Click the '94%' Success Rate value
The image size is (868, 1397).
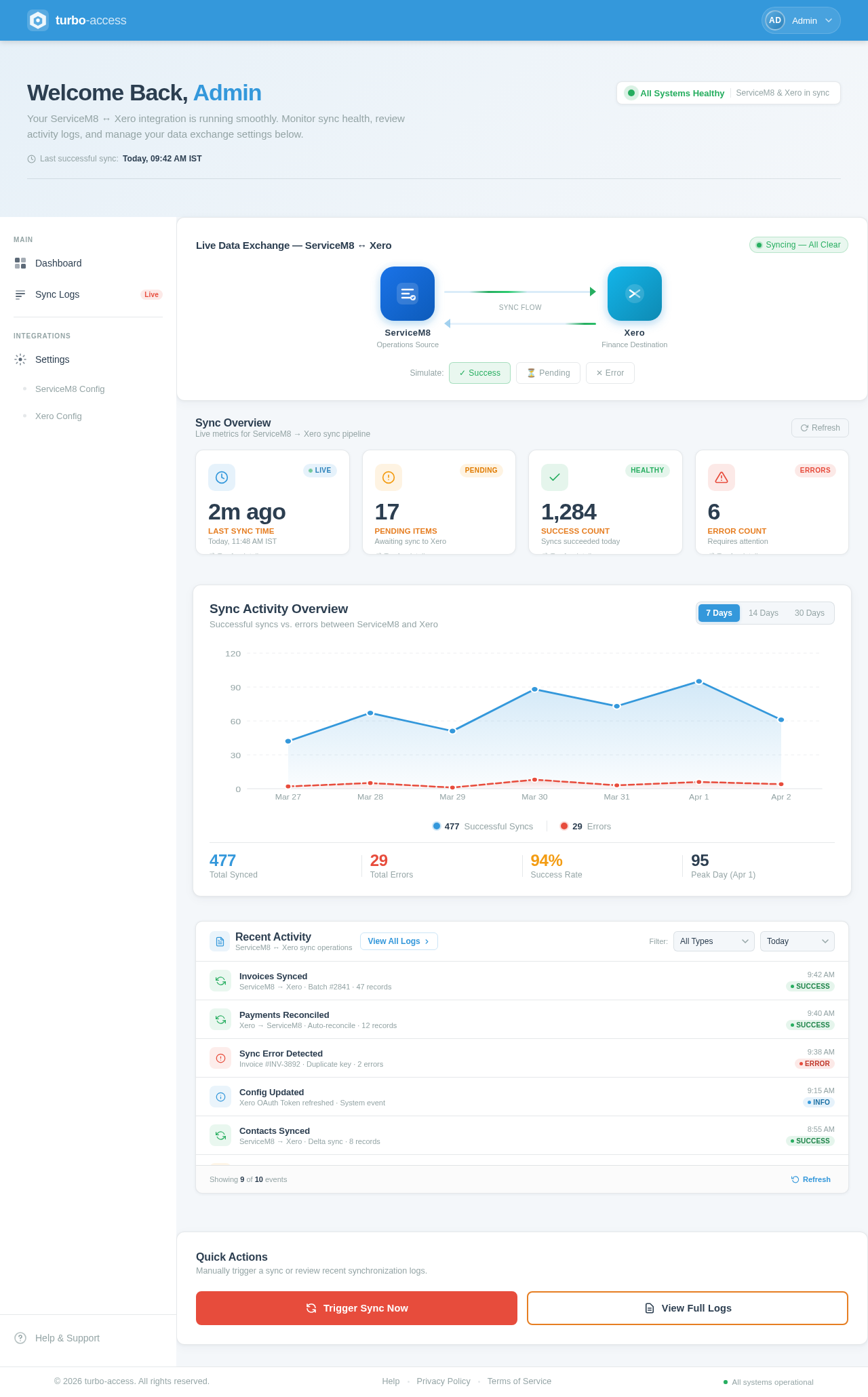tap(547, 861)
